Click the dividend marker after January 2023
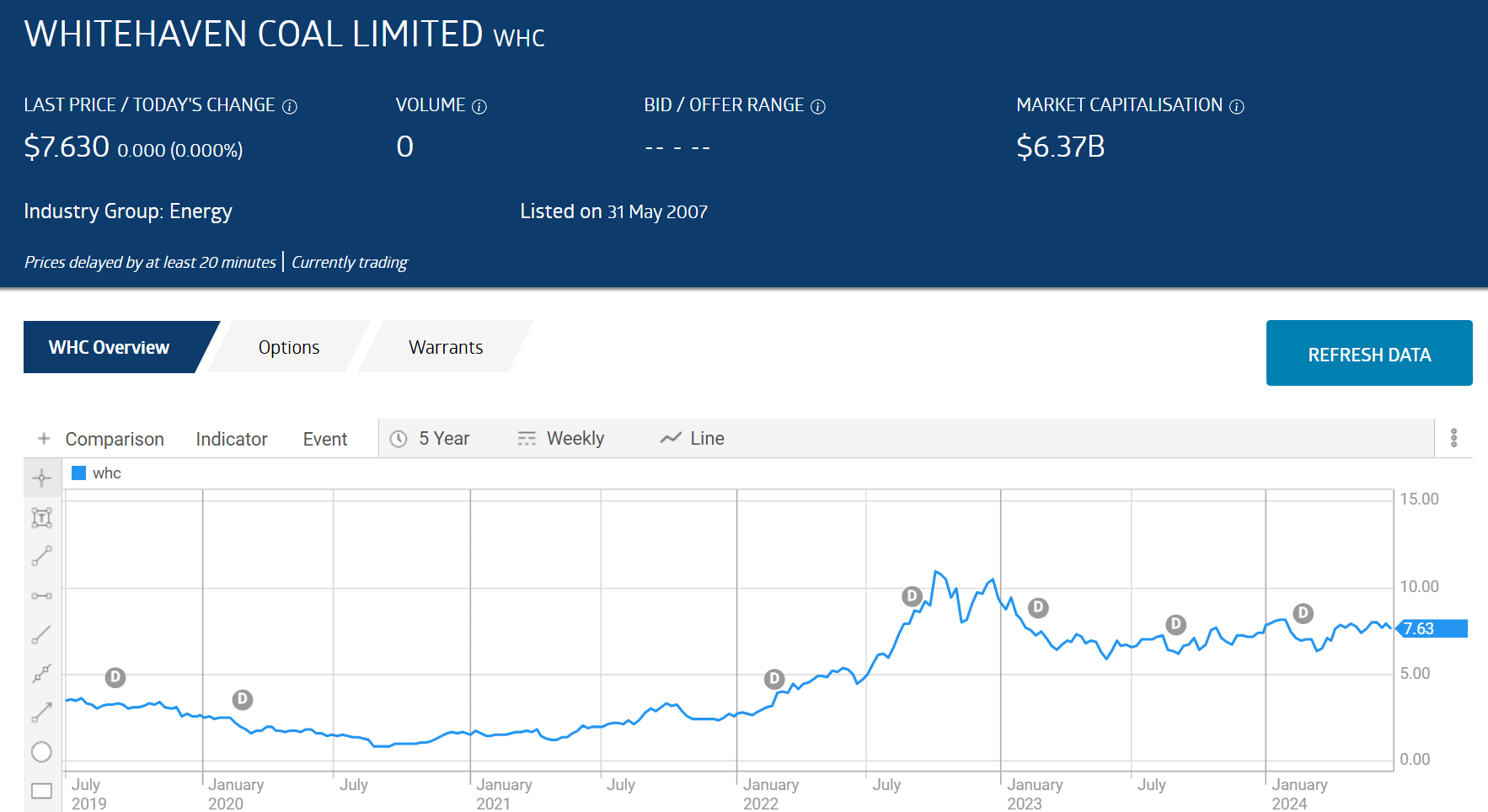1488x812 pixels. point(1038,607)
